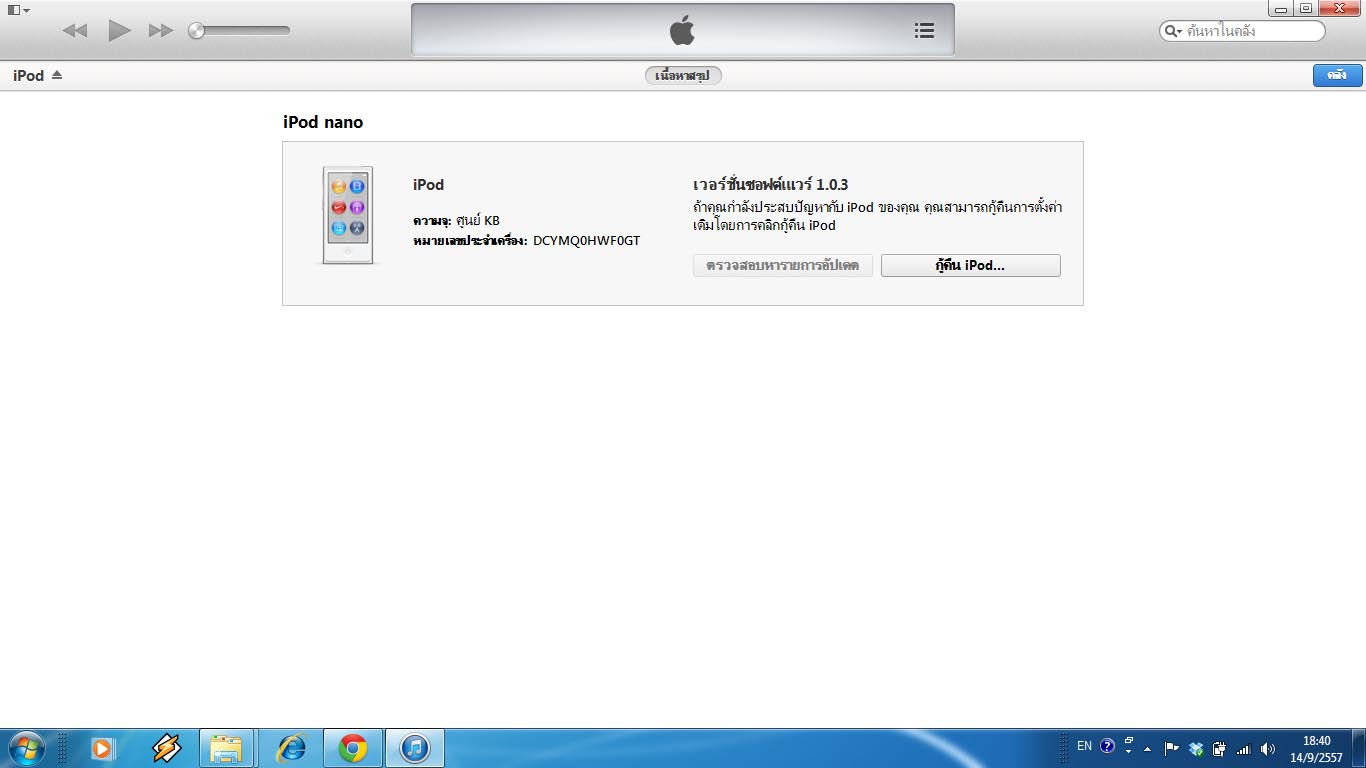
Task: Open Windows Media Player from taskbar
Action: pos(102,748)
